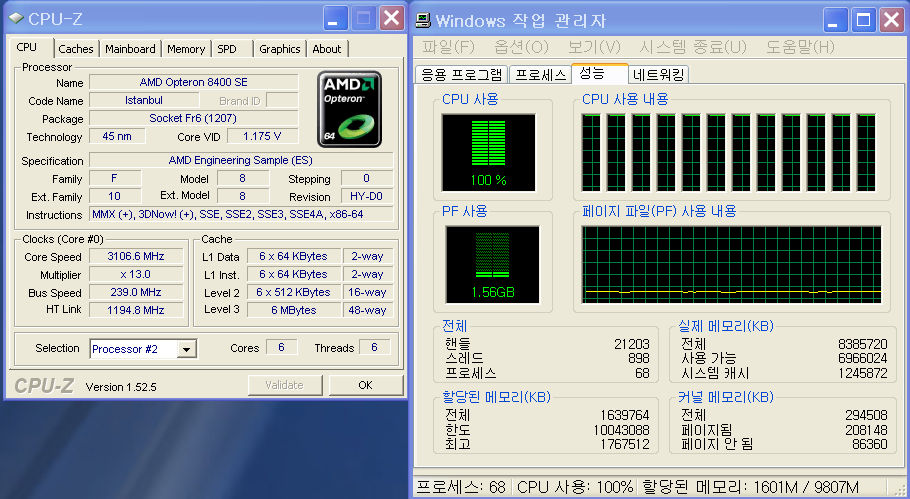
Task: Click the system cache value 1245872
Action: pyautogui.click(x=862, y=373)
